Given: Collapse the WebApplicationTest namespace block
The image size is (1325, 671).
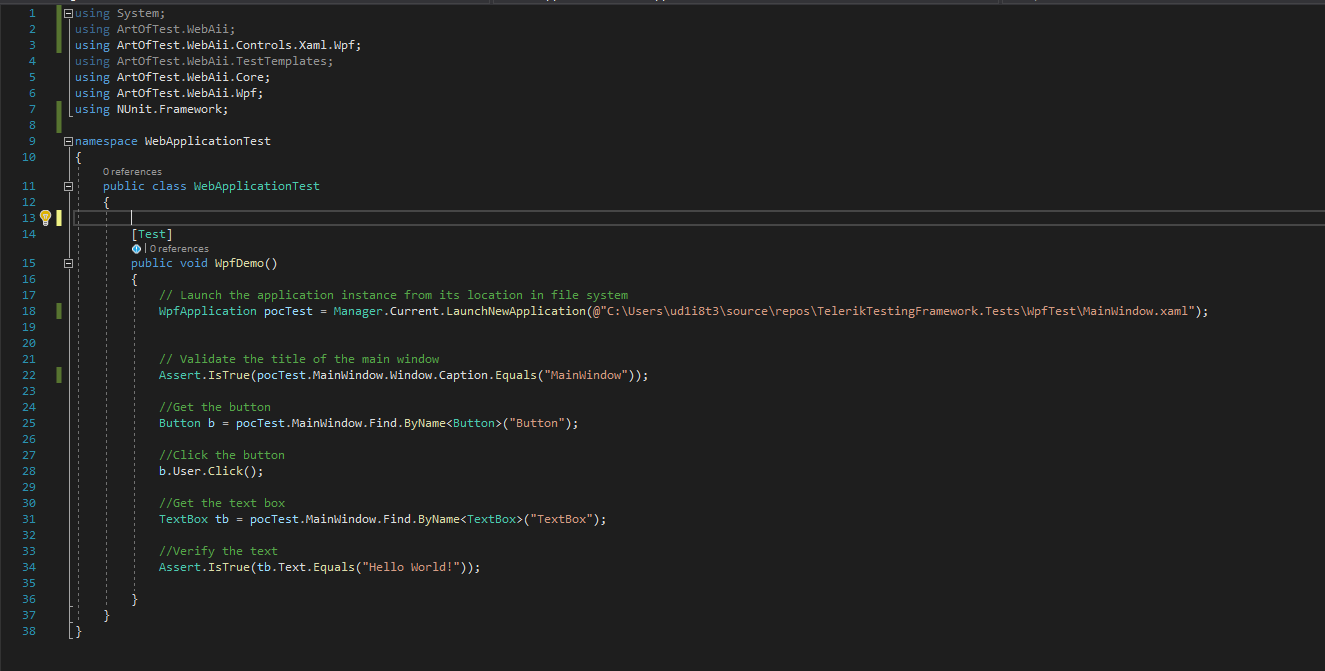Looking at the screenshot, I should [x=68, y=141].
